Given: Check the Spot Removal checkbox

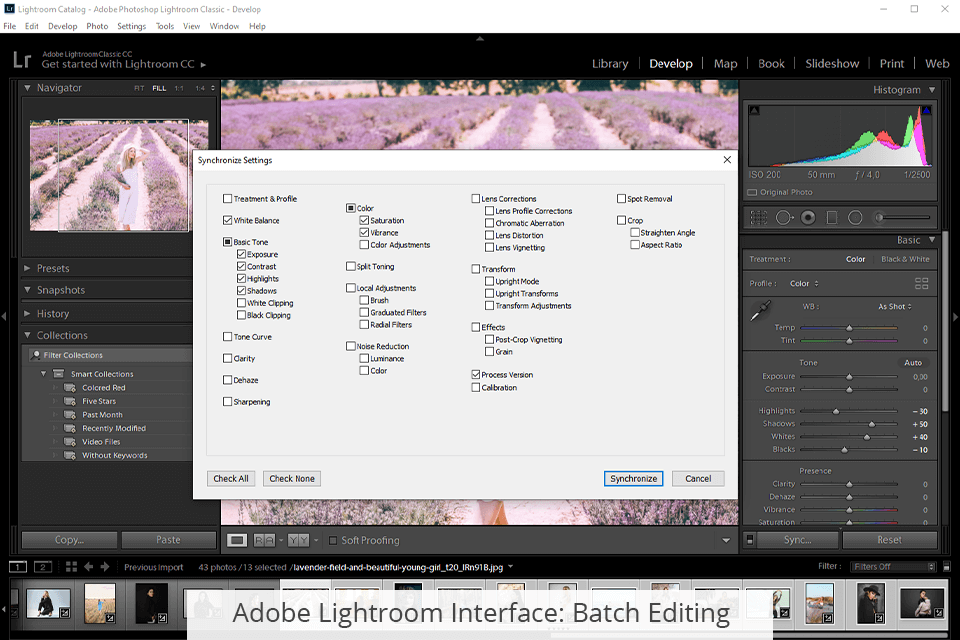Looking at the screenshot, I should pyautogui.click(x=621, y=198).
